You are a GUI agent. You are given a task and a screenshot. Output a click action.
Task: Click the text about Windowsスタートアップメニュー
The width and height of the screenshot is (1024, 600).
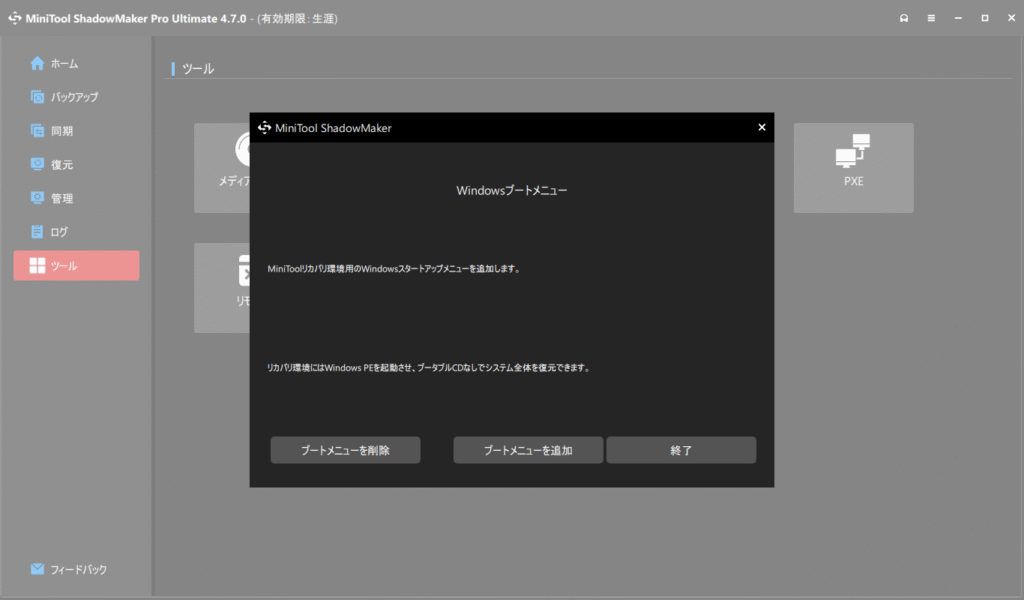pyautogui.click(x=394, y=269)
